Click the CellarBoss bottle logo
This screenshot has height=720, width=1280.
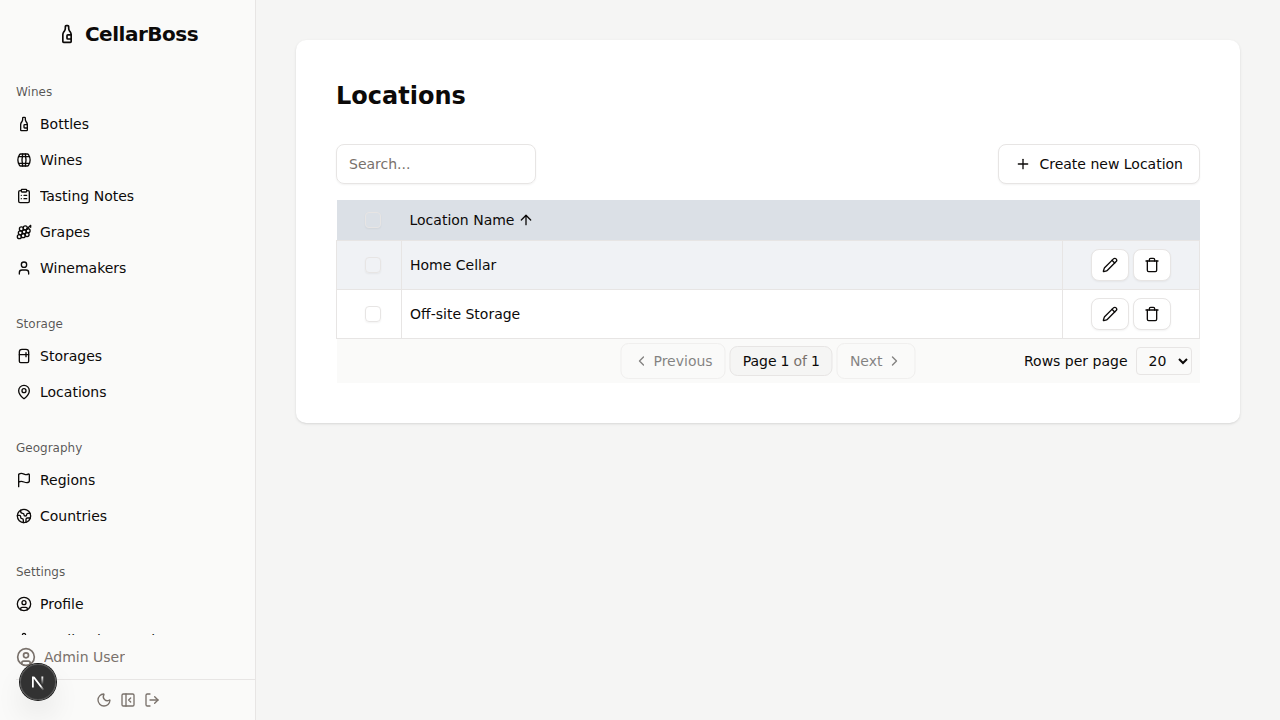click(x=67, y=35)
